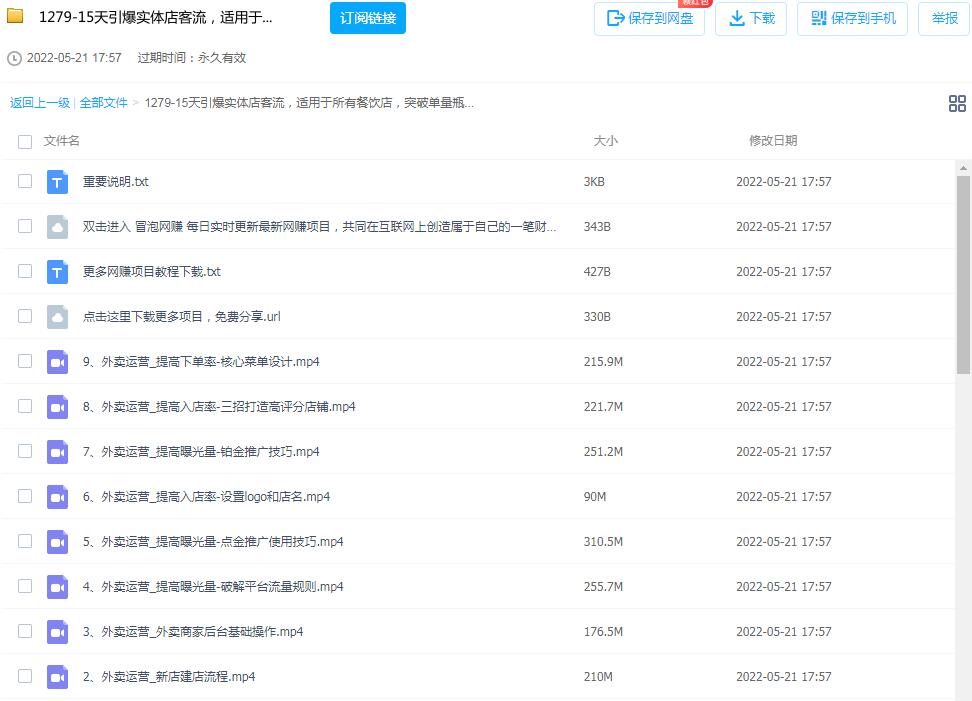Screen dimensions: 972x701
Task: Click the 215.9M size value
Action: pyautogui.click(x=603, y=362)
